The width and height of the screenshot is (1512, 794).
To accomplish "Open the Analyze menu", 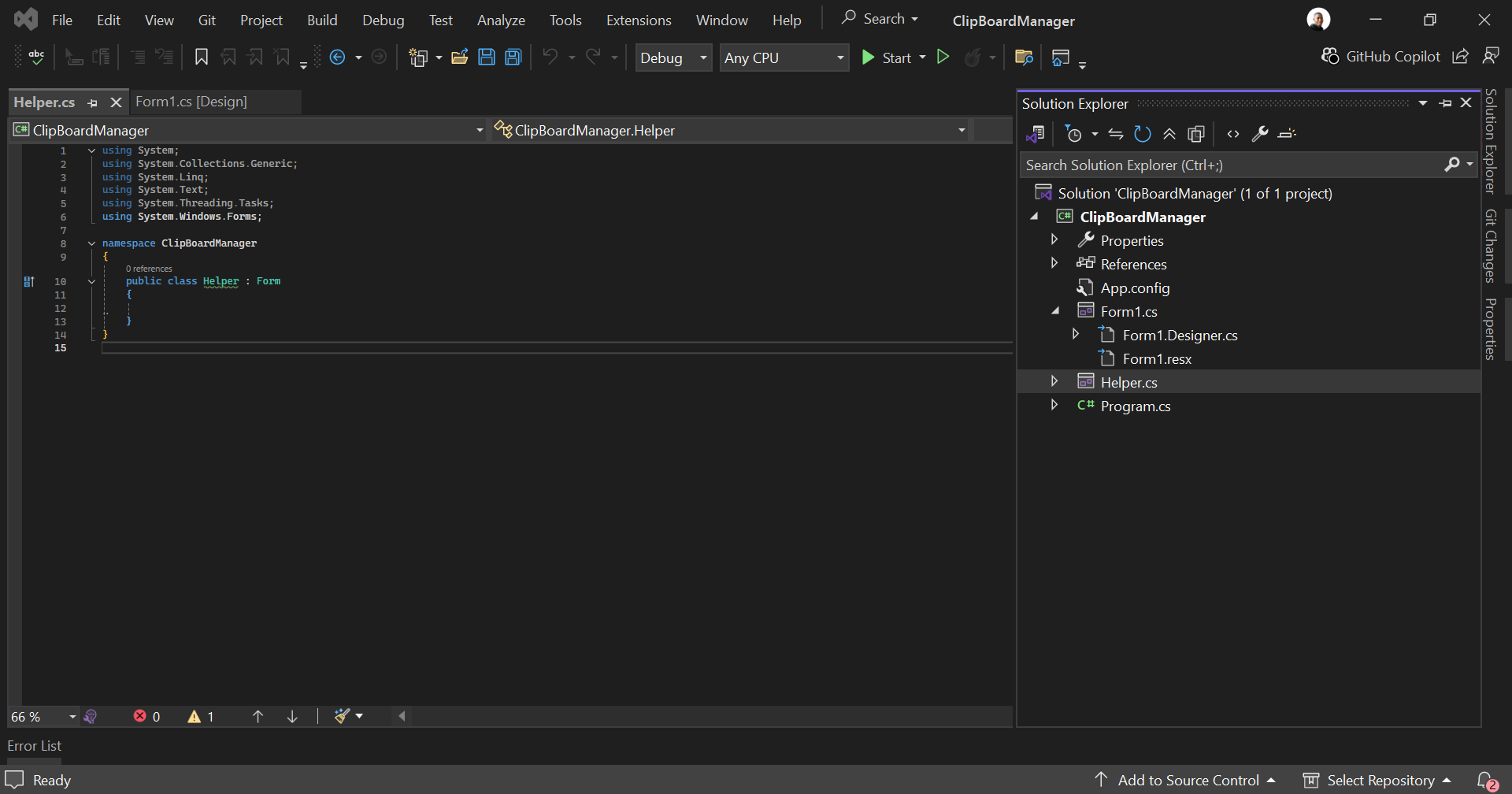I will point(501,20).
